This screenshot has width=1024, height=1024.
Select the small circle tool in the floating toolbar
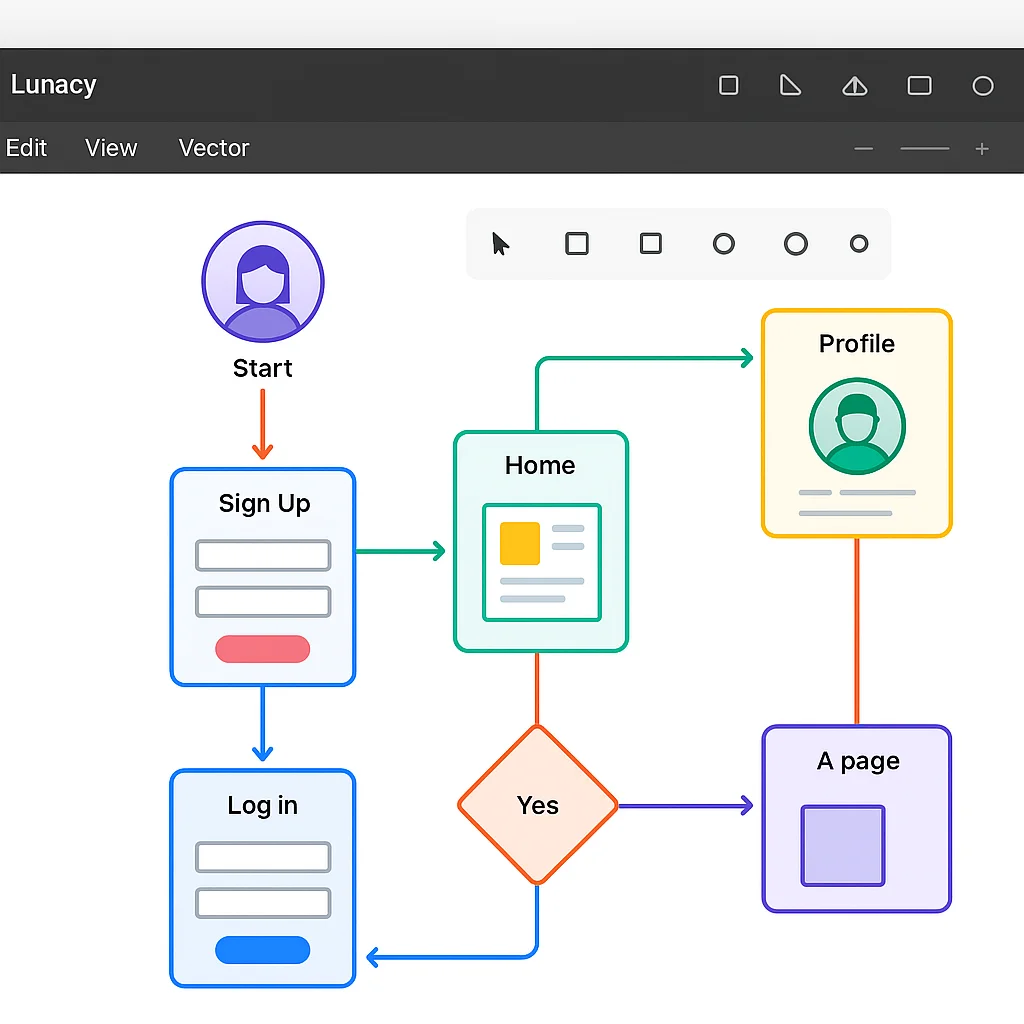point(723,243)
